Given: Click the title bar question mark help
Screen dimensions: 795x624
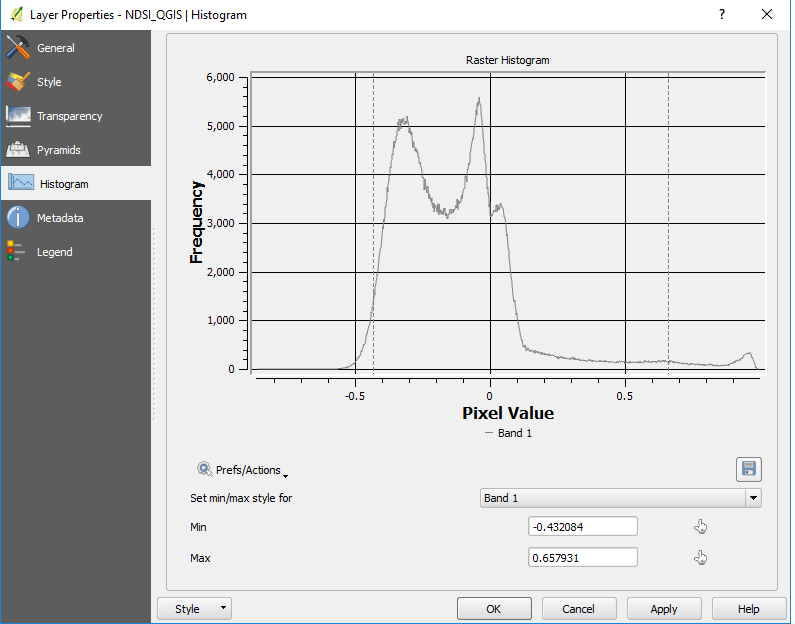Looking at the screenshot, I should (x=722, y=14).
